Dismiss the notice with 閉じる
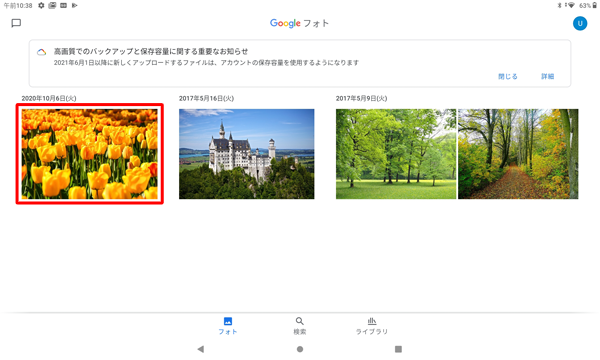 [x=508, y=77]
